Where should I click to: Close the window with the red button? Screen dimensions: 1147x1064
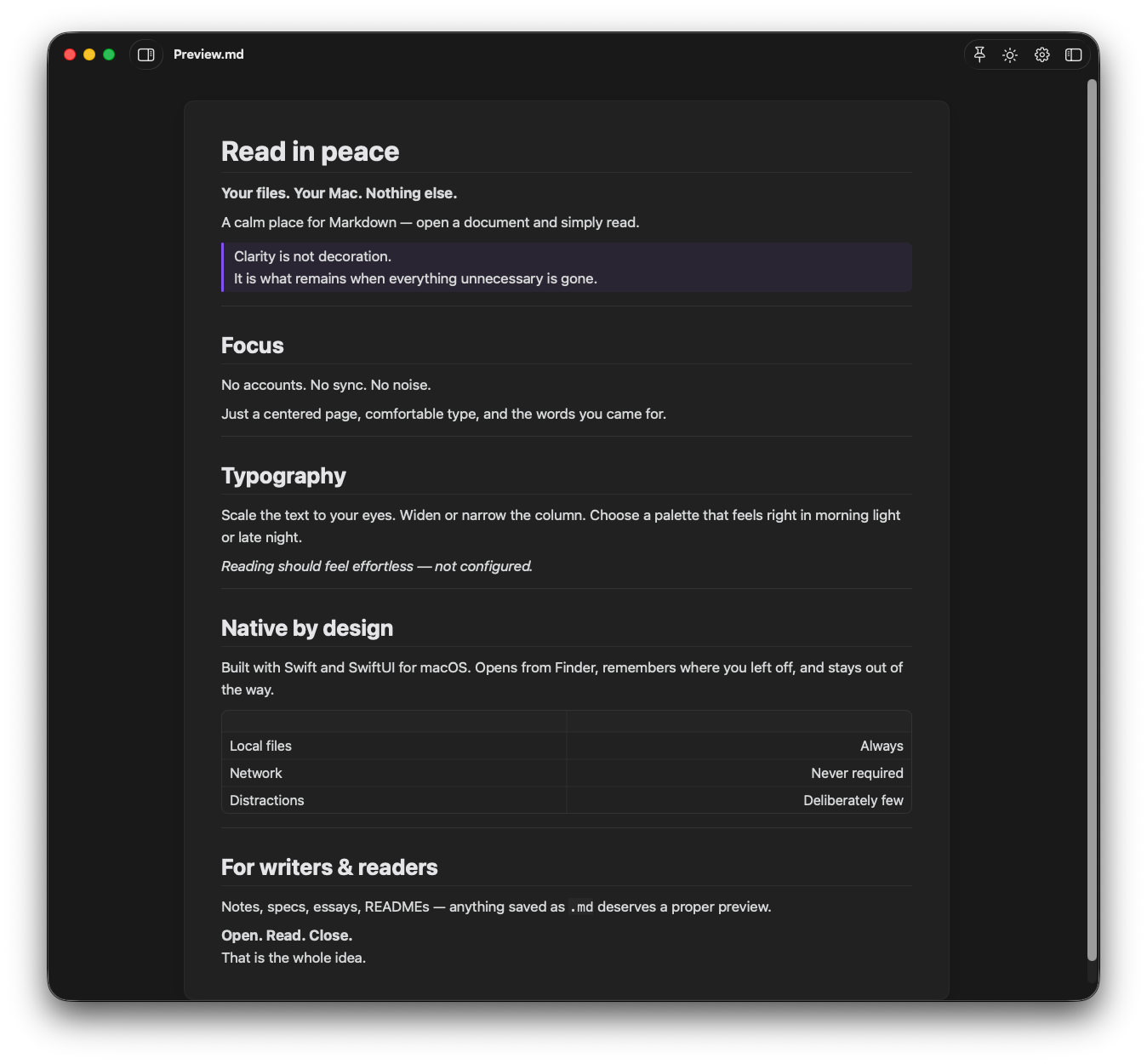(x=70, y=54)
